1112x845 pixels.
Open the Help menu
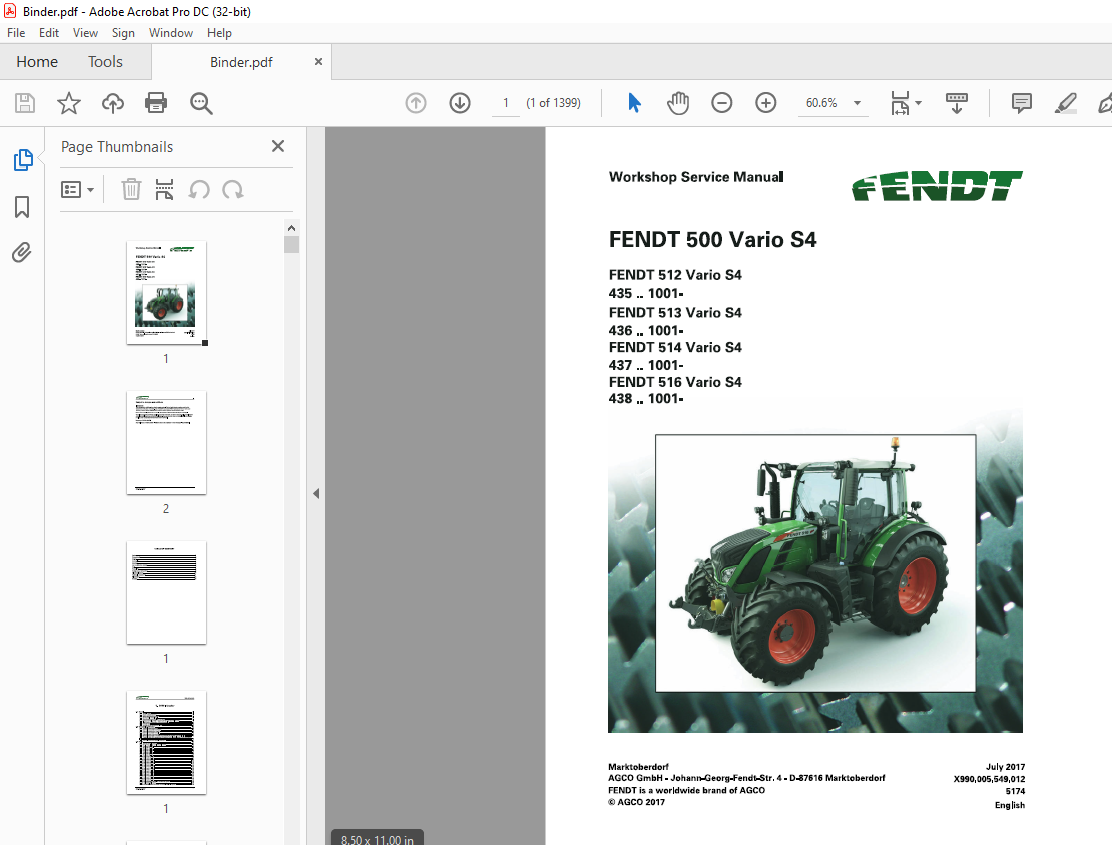point(219,33)
